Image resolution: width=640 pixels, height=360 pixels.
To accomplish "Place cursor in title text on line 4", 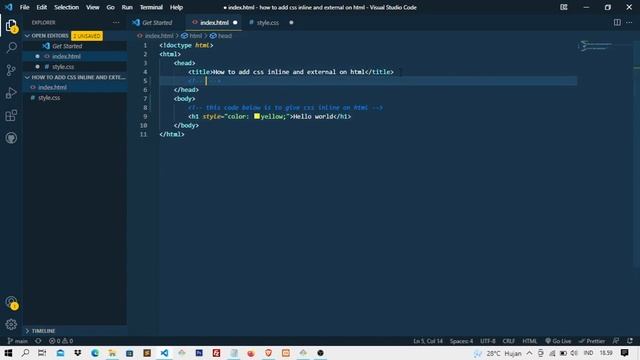I will [289, 72].
